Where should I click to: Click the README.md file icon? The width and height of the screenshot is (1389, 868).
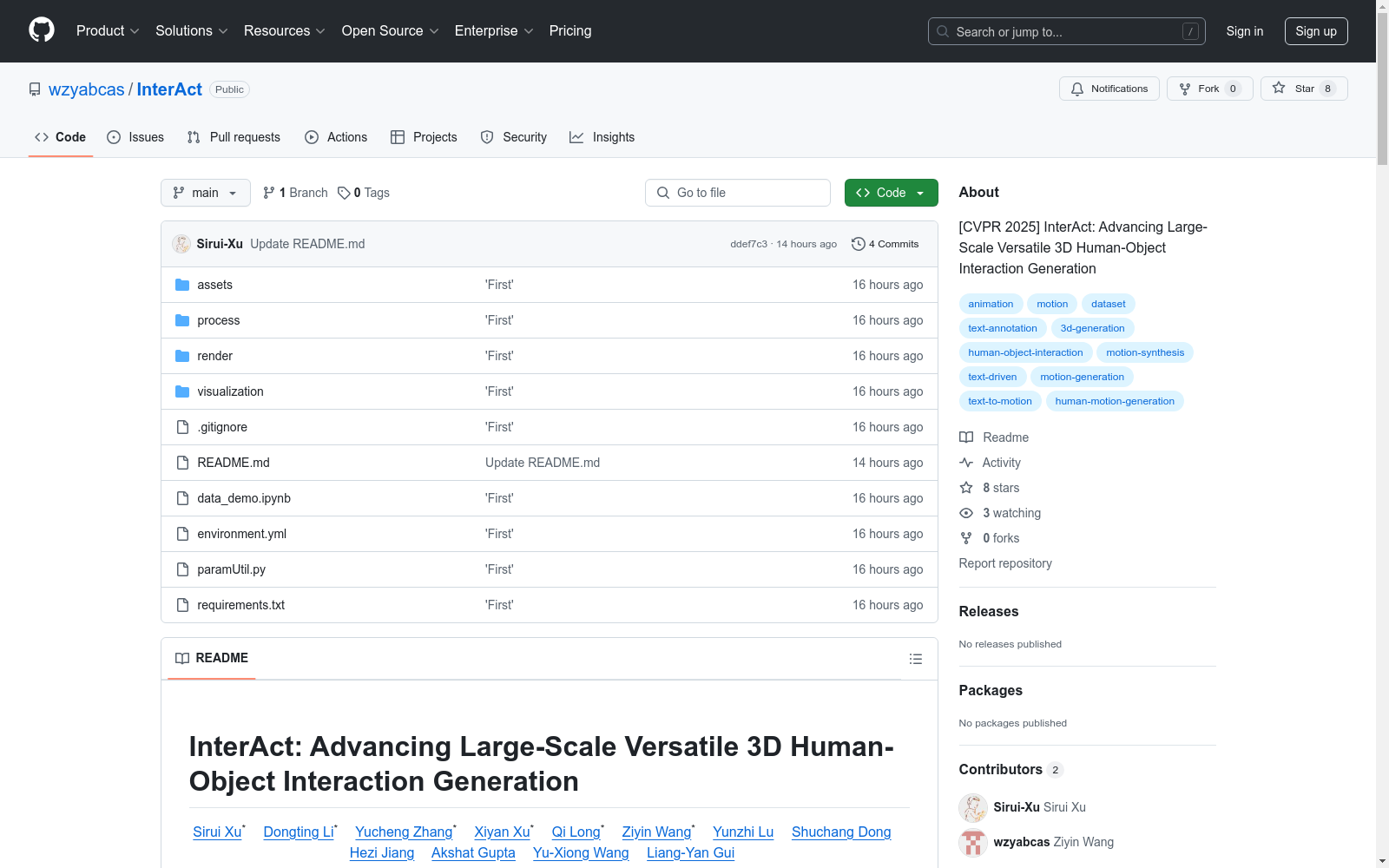click(182, 463)
